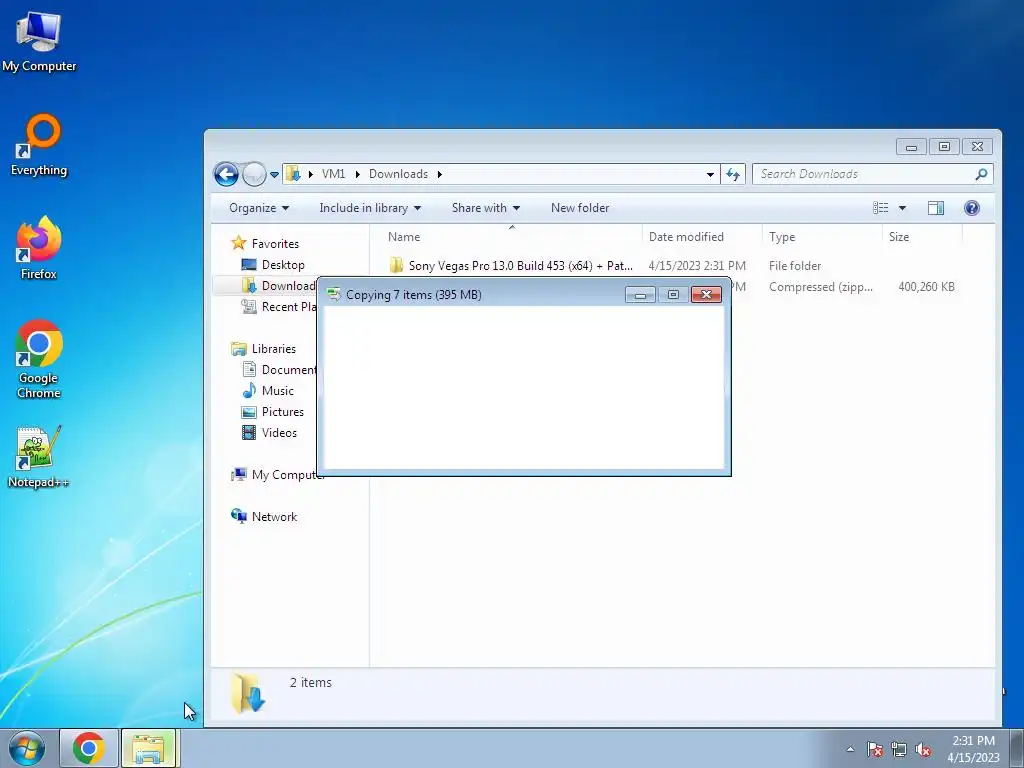The width and height of the screenshot is (1024, 768).
Task: Change view icon in toolbar
Action: (x=880, y=208)
